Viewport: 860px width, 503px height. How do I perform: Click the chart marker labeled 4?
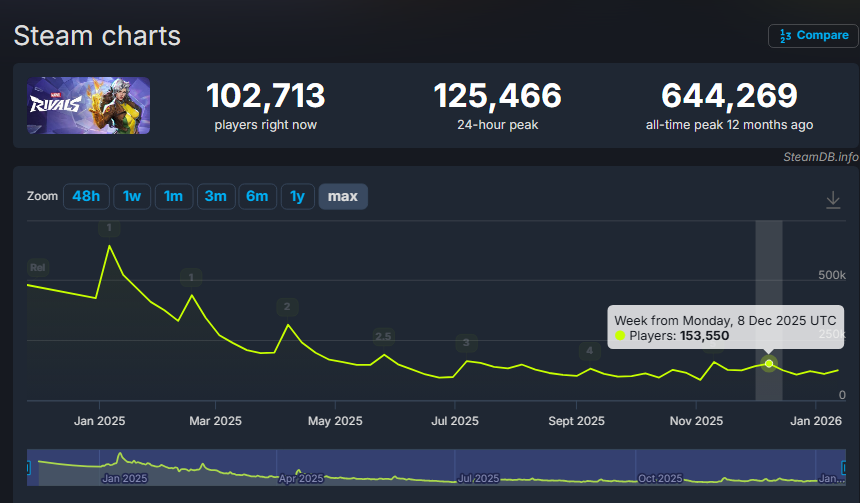[590, 351]
